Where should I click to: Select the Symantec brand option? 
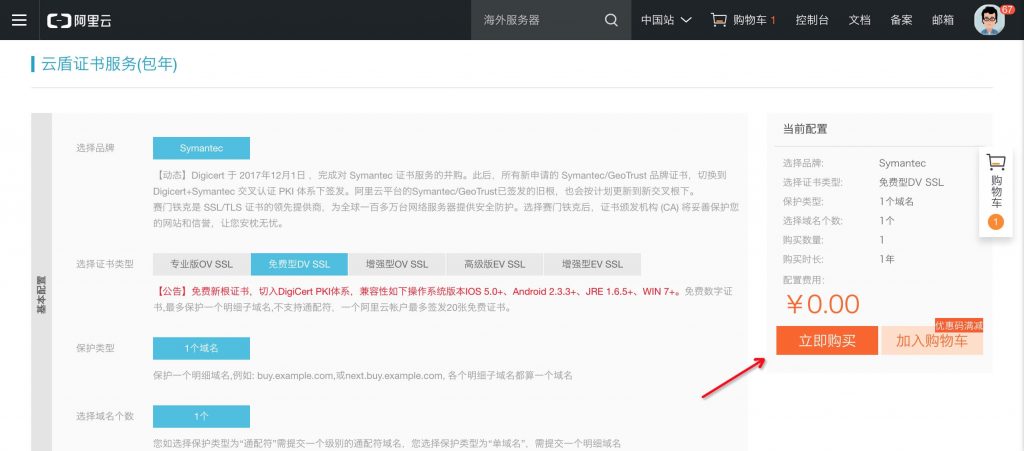201,148
